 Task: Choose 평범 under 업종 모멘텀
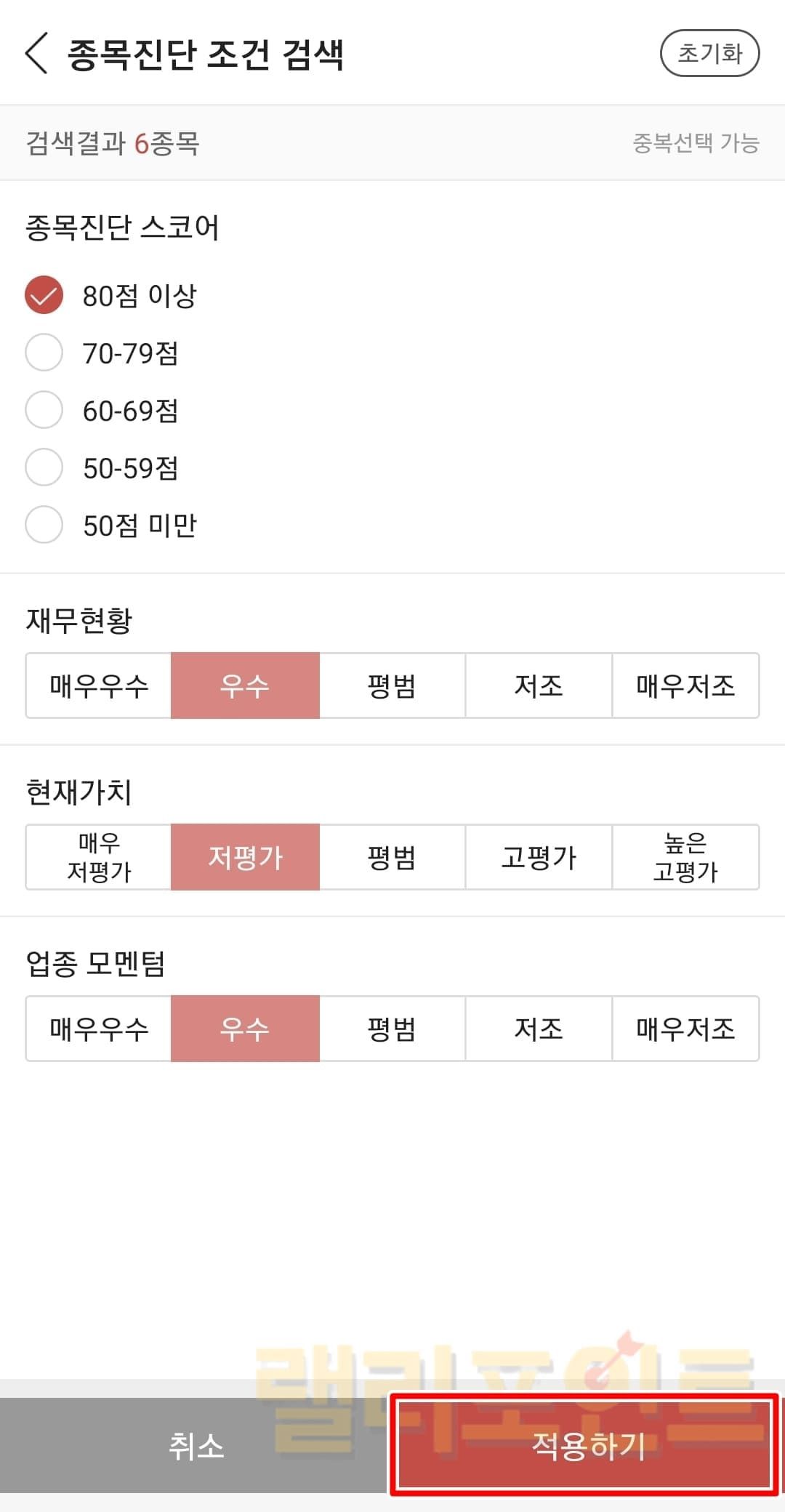(392, 1029)
